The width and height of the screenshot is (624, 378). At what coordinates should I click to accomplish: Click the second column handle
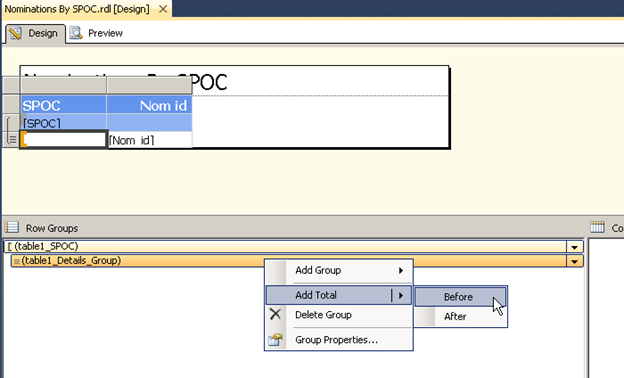149,86
